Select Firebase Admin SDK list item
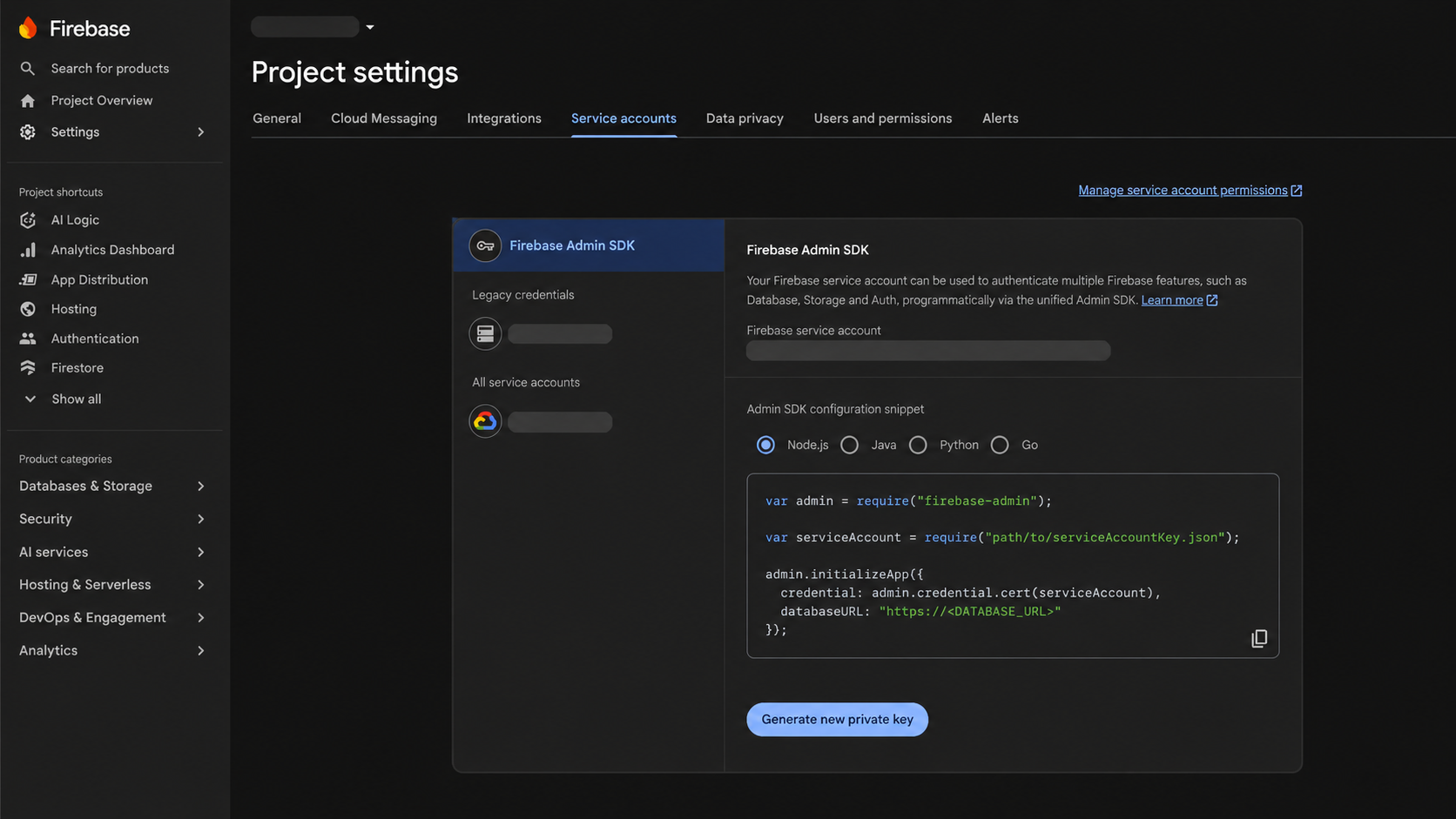 [589, 245]
